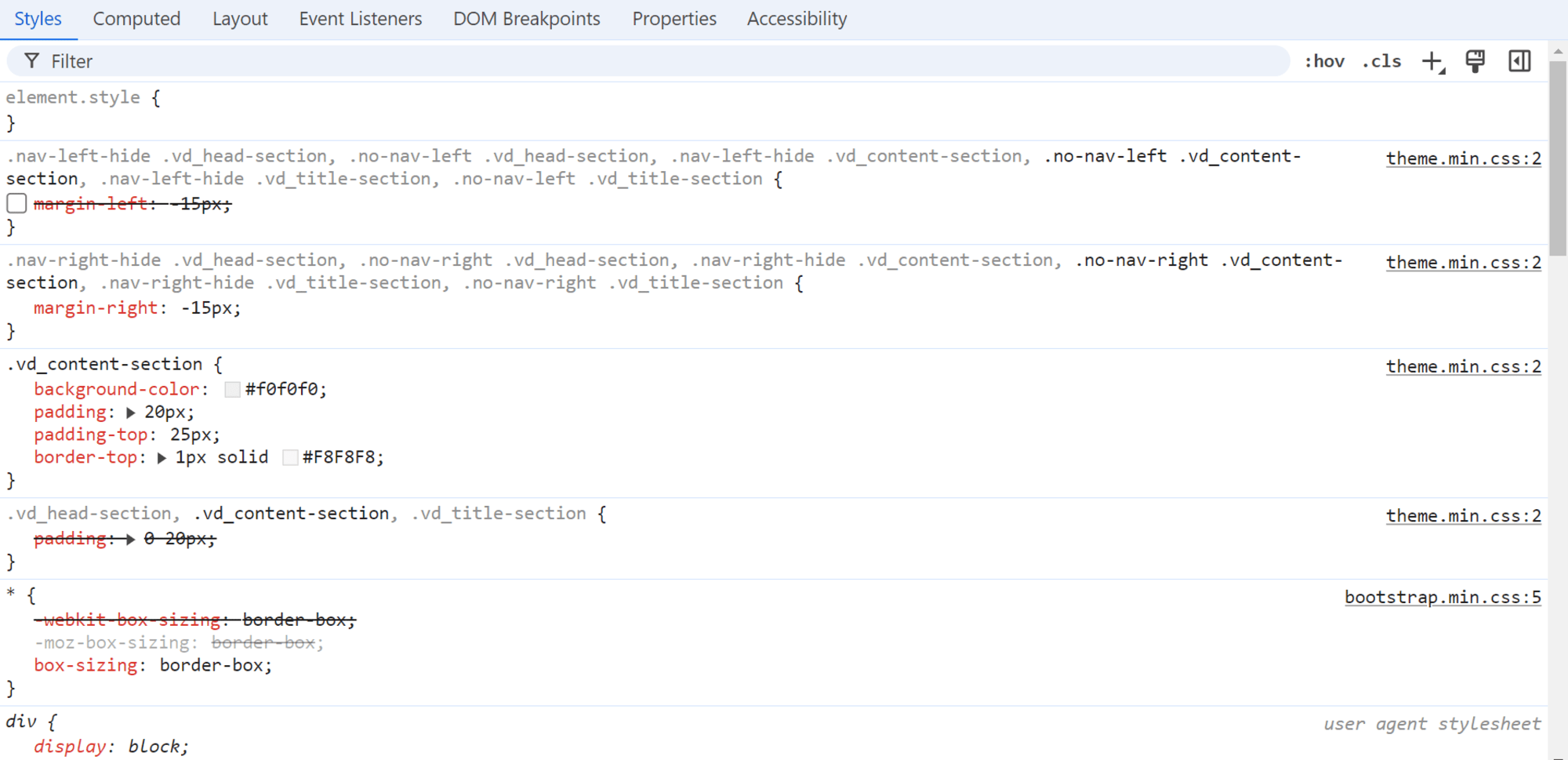Click the filter funnel icon
Viewport: 1568px width, 760px height.
[32, 60]
